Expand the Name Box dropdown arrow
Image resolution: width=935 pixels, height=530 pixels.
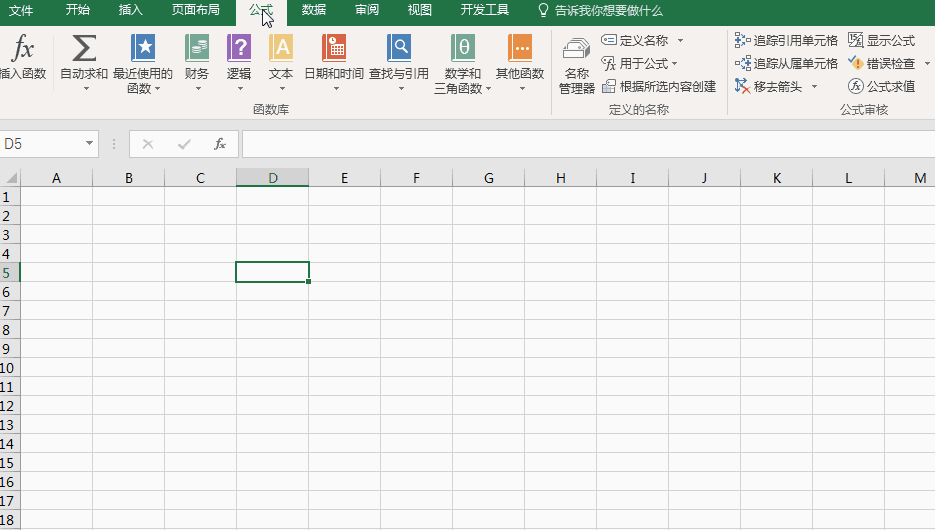tap(89, 143)
